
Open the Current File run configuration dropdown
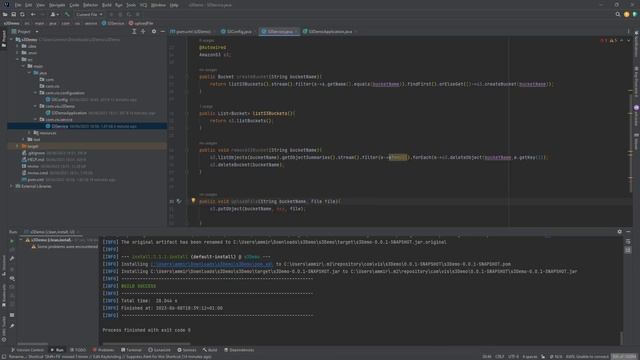tap(89, 14)
